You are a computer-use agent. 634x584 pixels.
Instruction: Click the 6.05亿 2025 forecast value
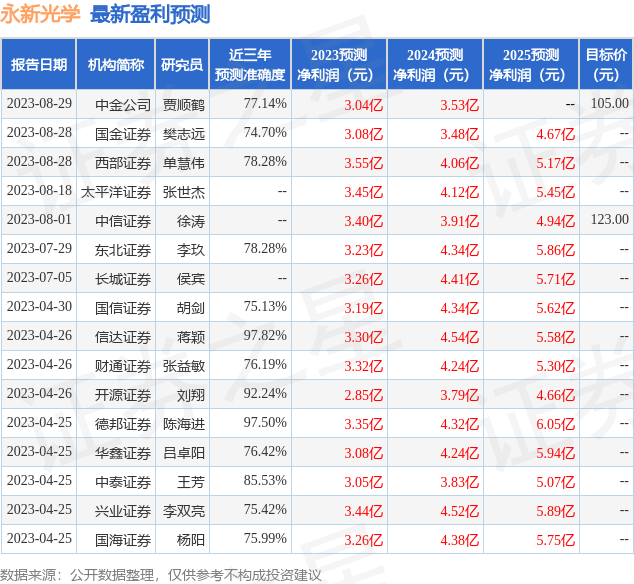556,425
